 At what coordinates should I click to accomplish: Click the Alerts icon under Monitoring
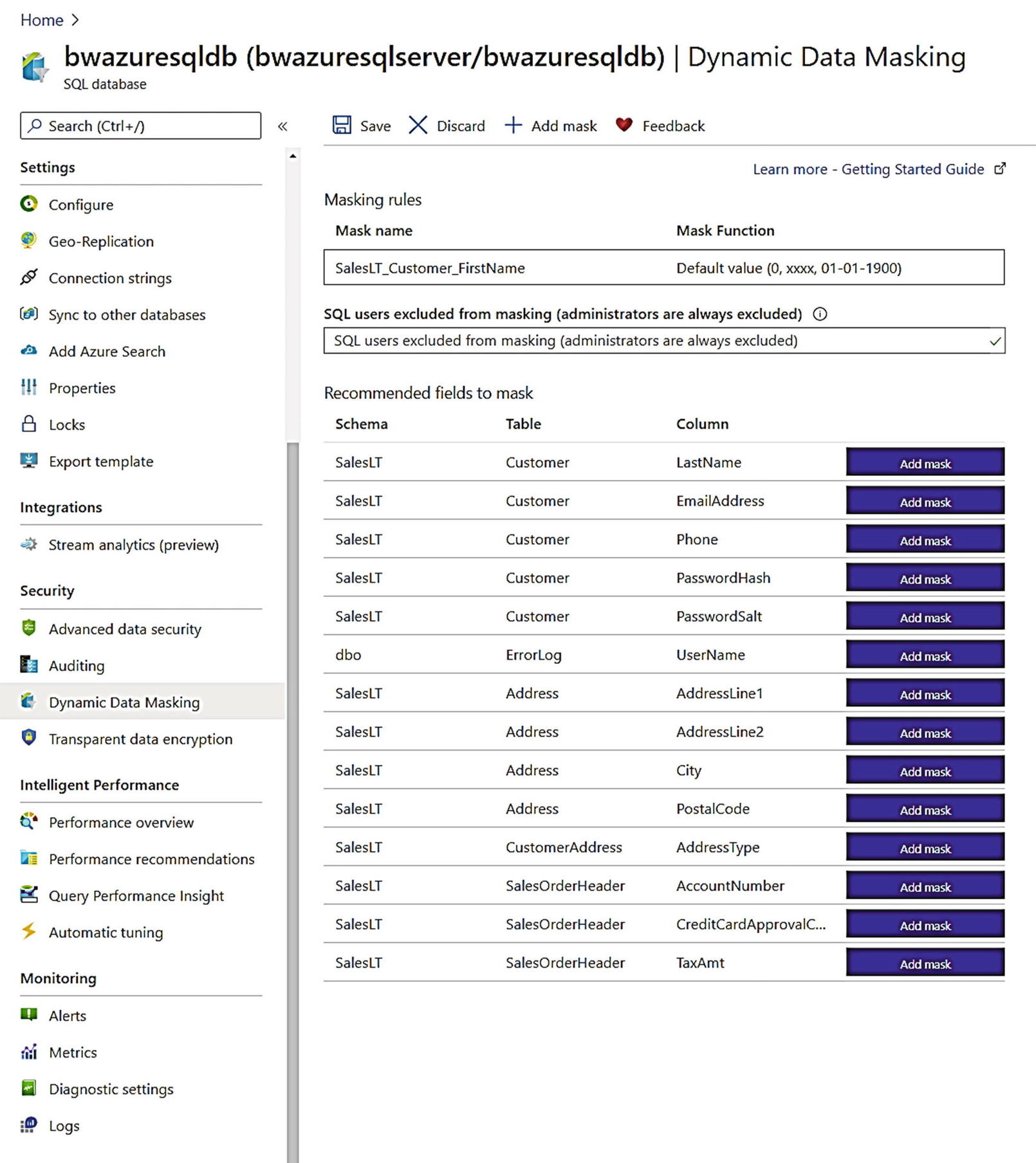[29, 1014]
